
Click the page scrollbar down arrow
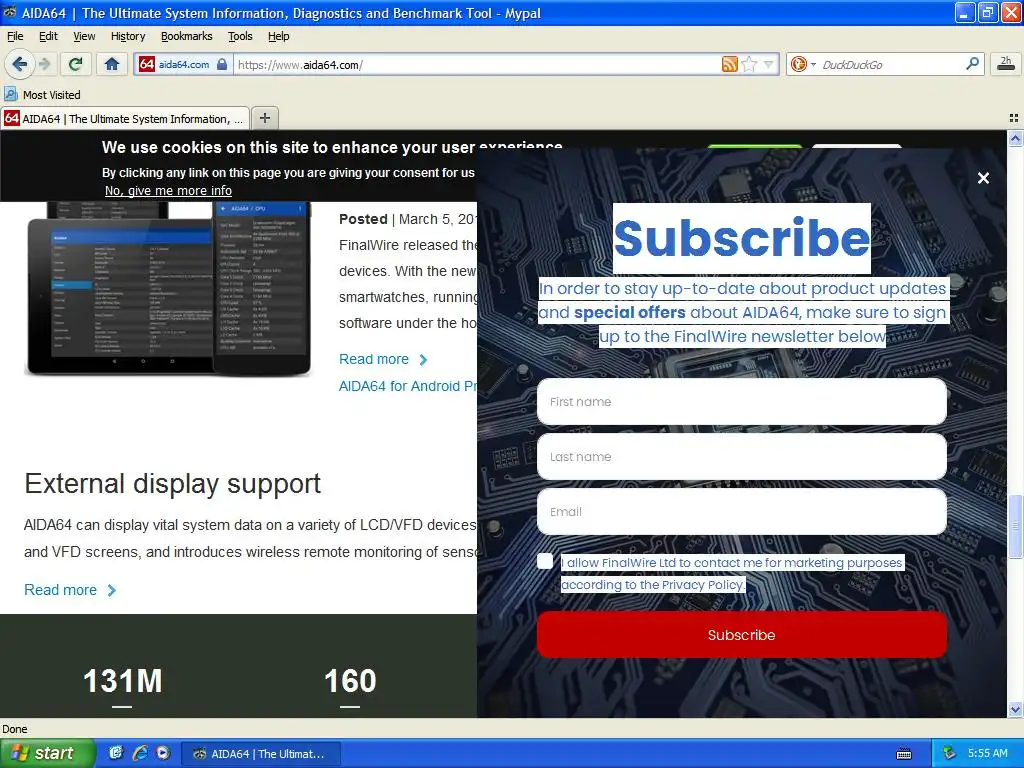click(x=1015, y=709)
